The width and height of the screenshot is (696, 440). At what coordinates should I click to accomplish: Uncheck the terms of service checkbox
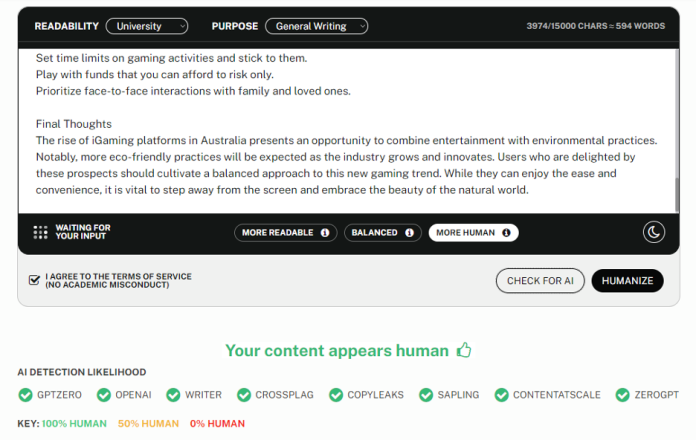[34, 280]
